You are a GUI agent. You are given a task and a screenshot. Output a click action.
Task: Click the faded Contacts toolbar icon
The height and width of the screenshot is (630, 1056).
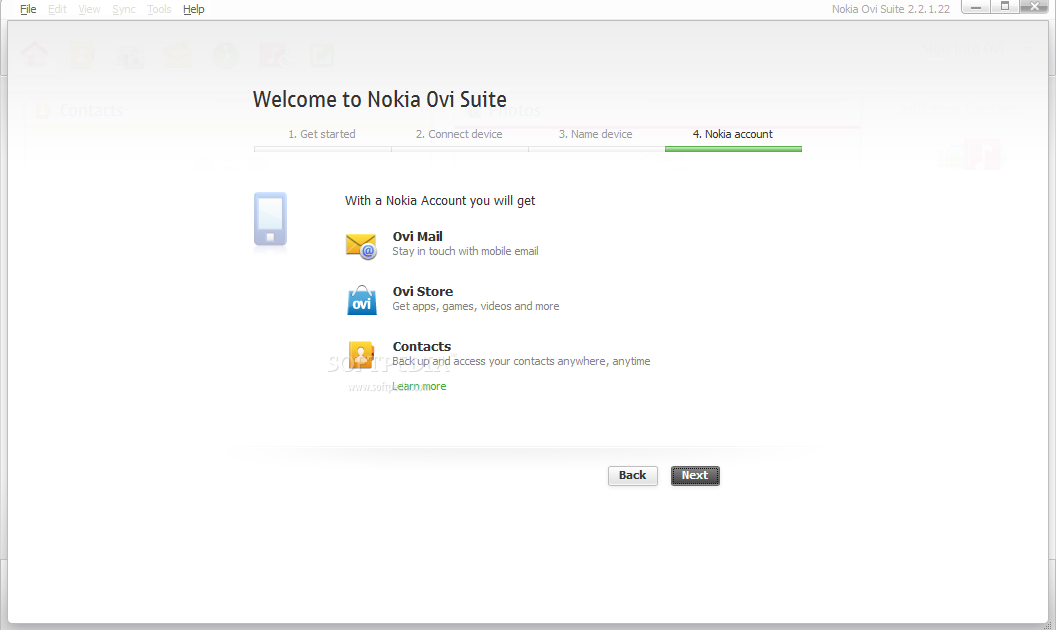point(82,55)
